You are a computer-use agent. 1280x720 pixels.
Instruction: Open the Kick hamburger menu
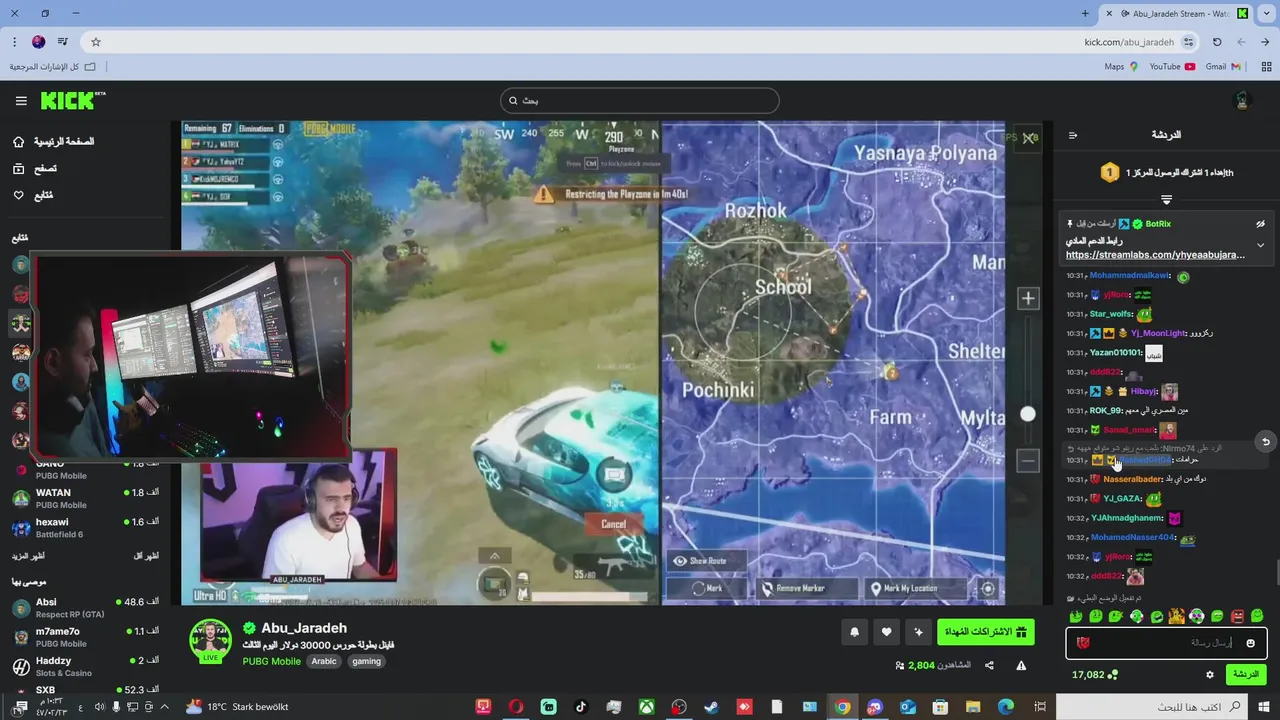(21, 101)
